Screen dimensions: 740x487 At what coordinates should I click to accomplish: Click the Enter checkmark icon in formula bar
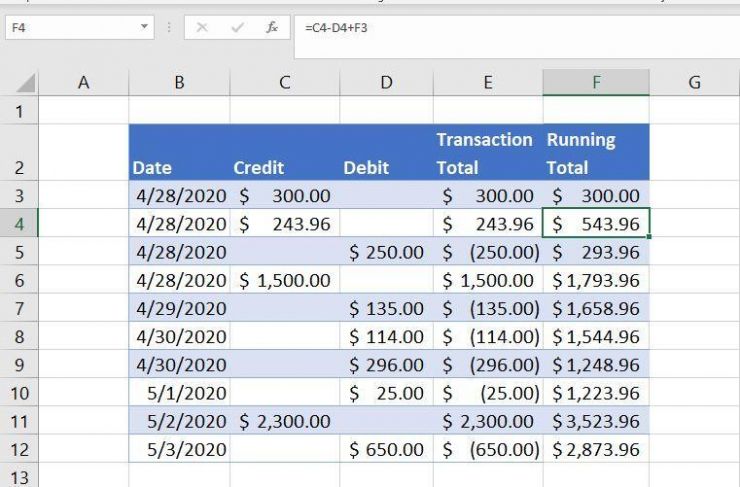point(237,28)
